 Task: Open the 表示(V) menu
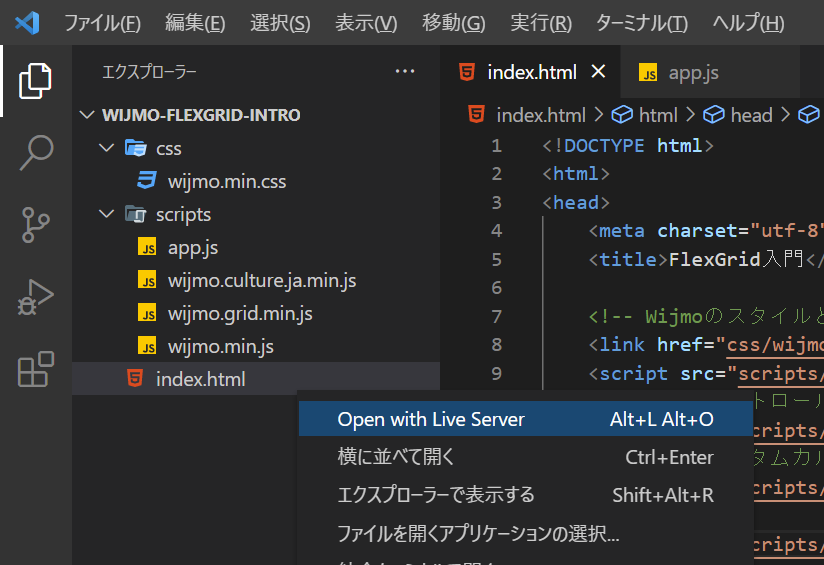(x=366, y=23)
